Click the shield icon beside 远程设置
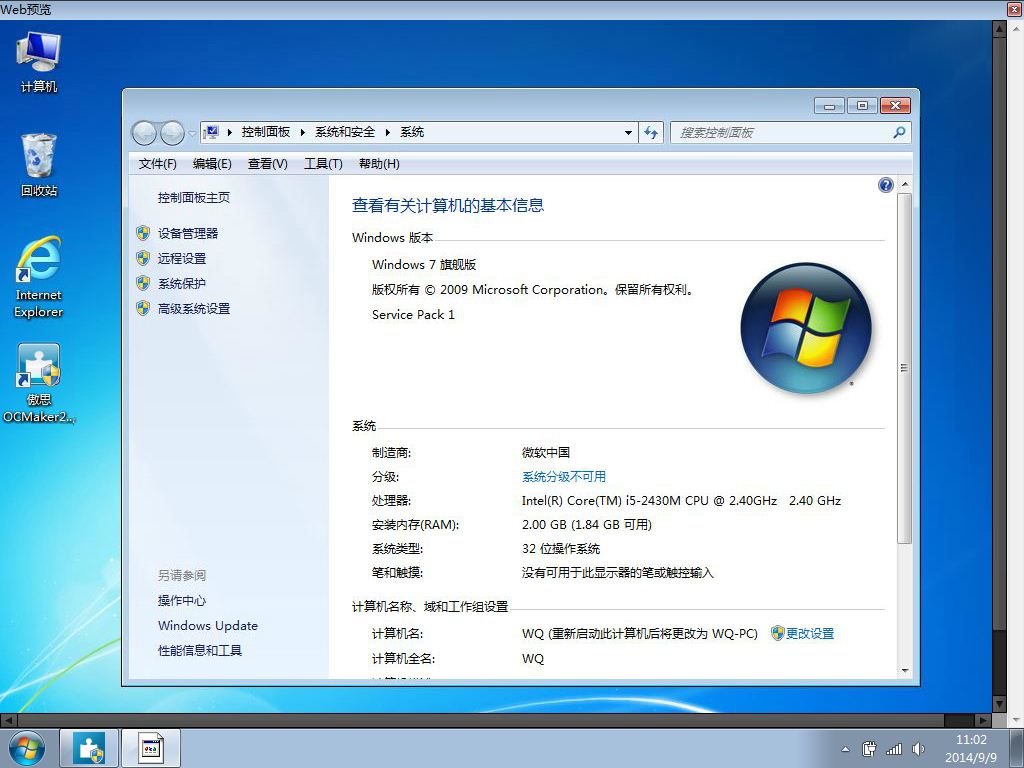The width and height of the screenshot is (1024, 768). tap(143, 258)
